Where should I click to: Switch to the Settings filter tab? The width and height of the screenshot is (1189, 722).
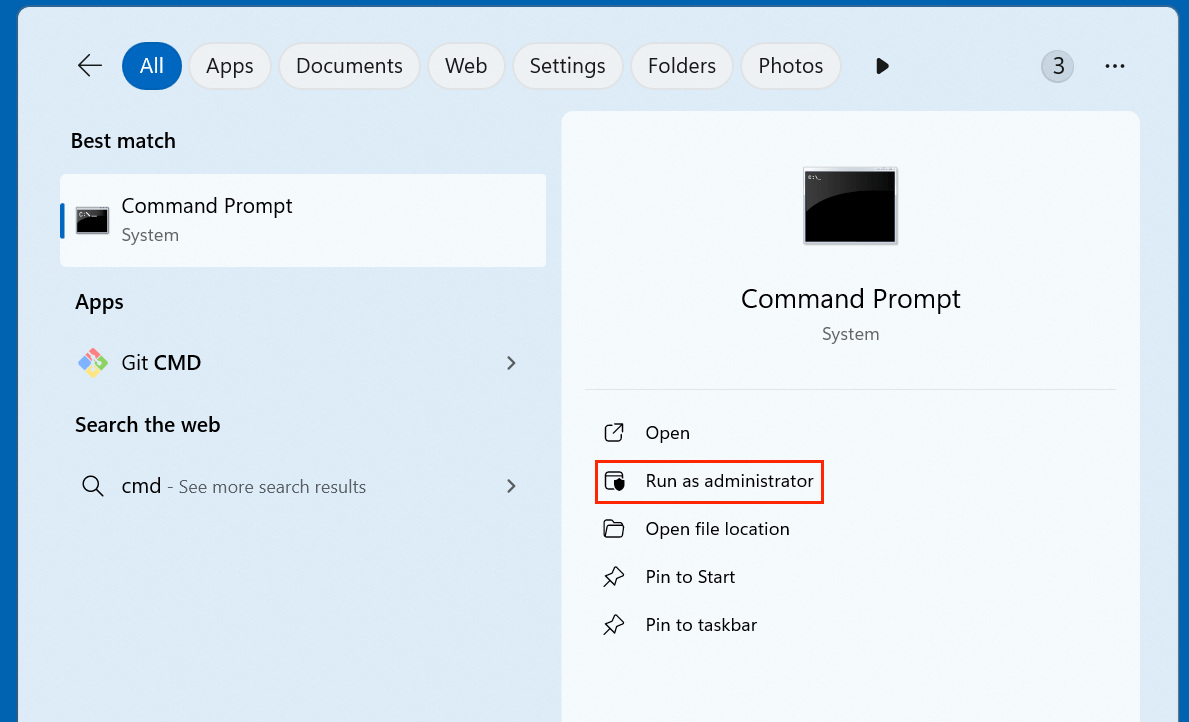567,65
